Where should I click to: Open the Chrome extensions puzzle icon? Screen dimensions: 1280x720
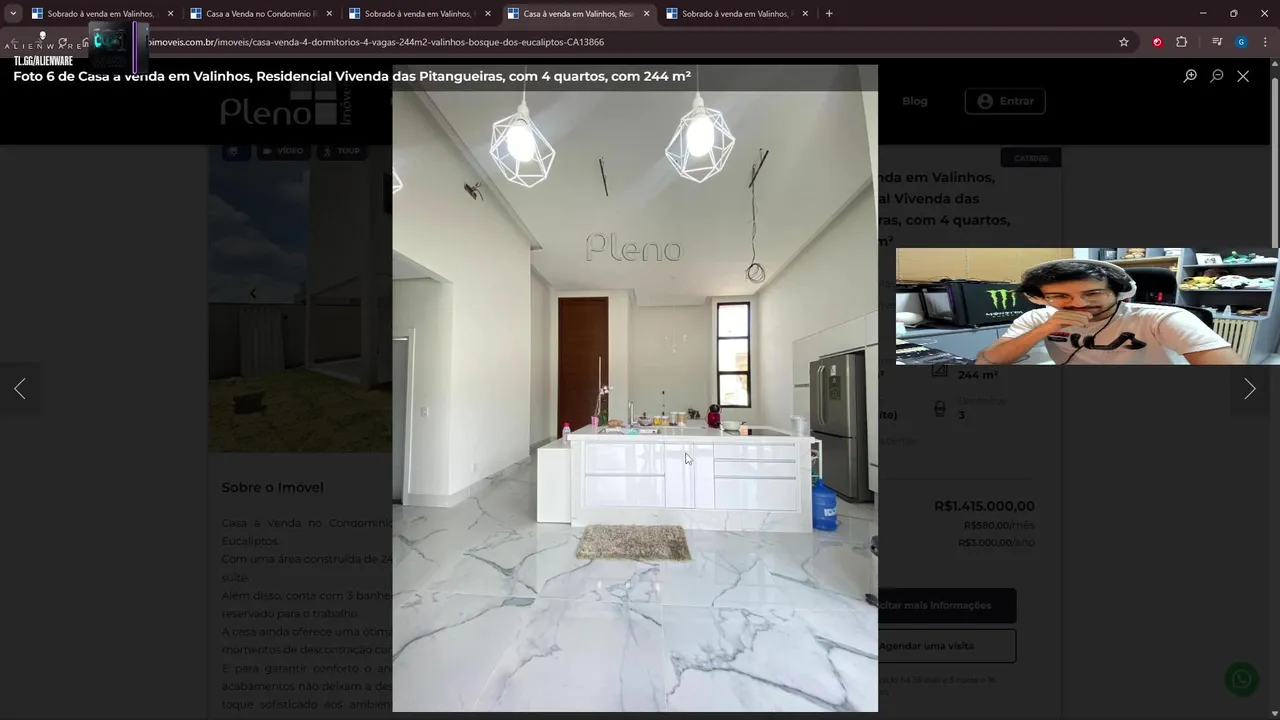pyautogui.click(x=1182, y=42)
